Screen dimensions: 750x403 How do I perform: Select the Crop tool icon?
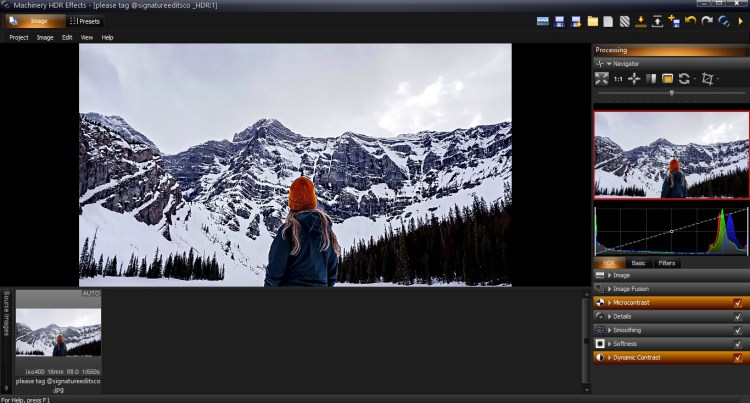tap(709, 78)
